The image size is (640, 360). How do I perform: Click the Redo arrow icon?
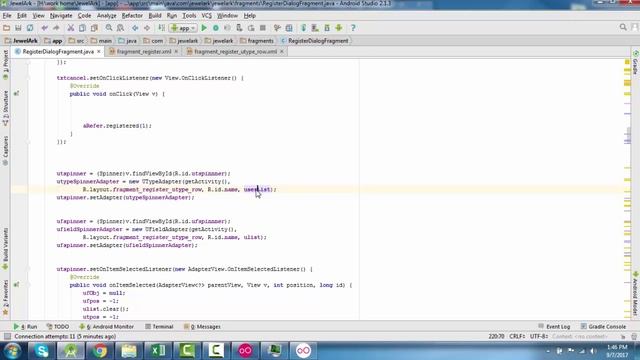pyautogui.click(x=56, y=28)
